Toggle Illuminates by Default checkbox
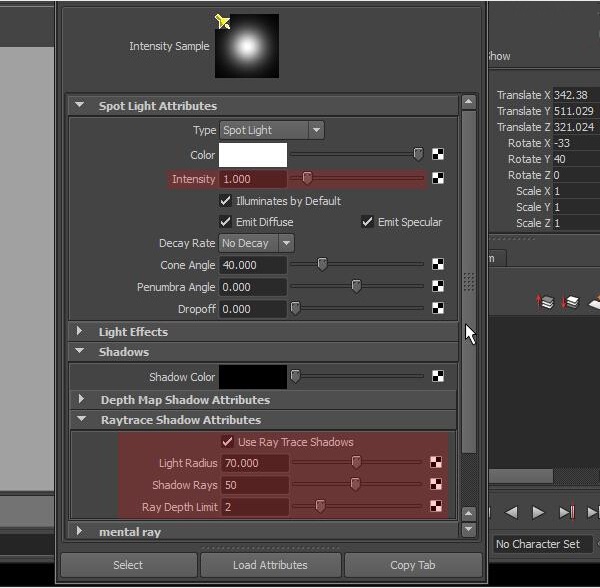This screenshot has height=588, width=600. [x=225, y=200]
